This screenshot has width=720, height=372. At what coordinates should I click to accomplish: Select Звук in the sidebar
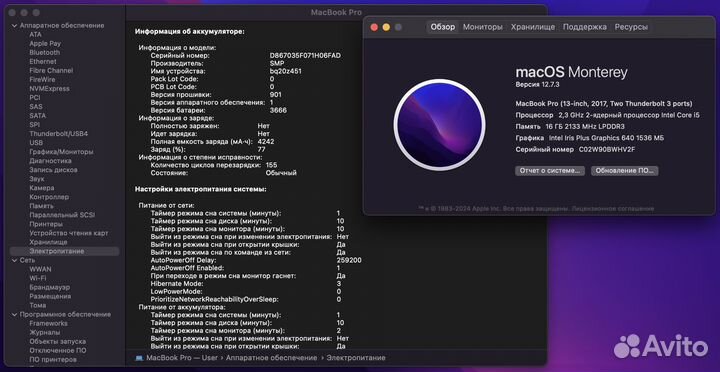tap(37, 179)
